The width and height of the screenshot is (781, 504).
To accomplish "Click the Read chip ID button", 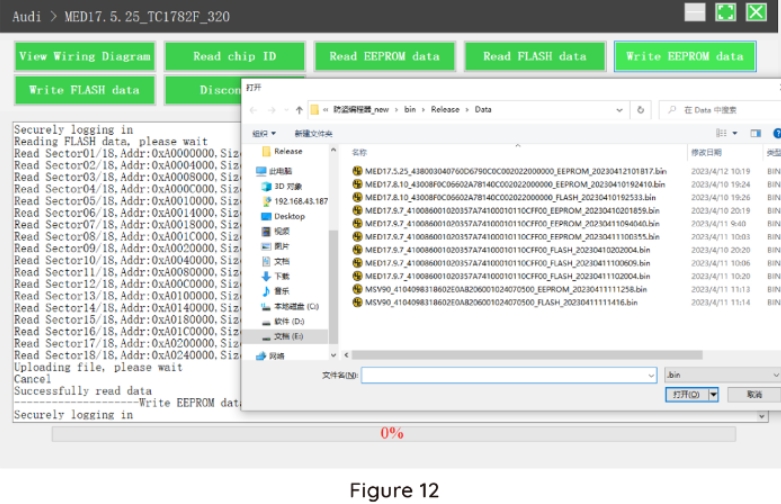I will 235,56.
